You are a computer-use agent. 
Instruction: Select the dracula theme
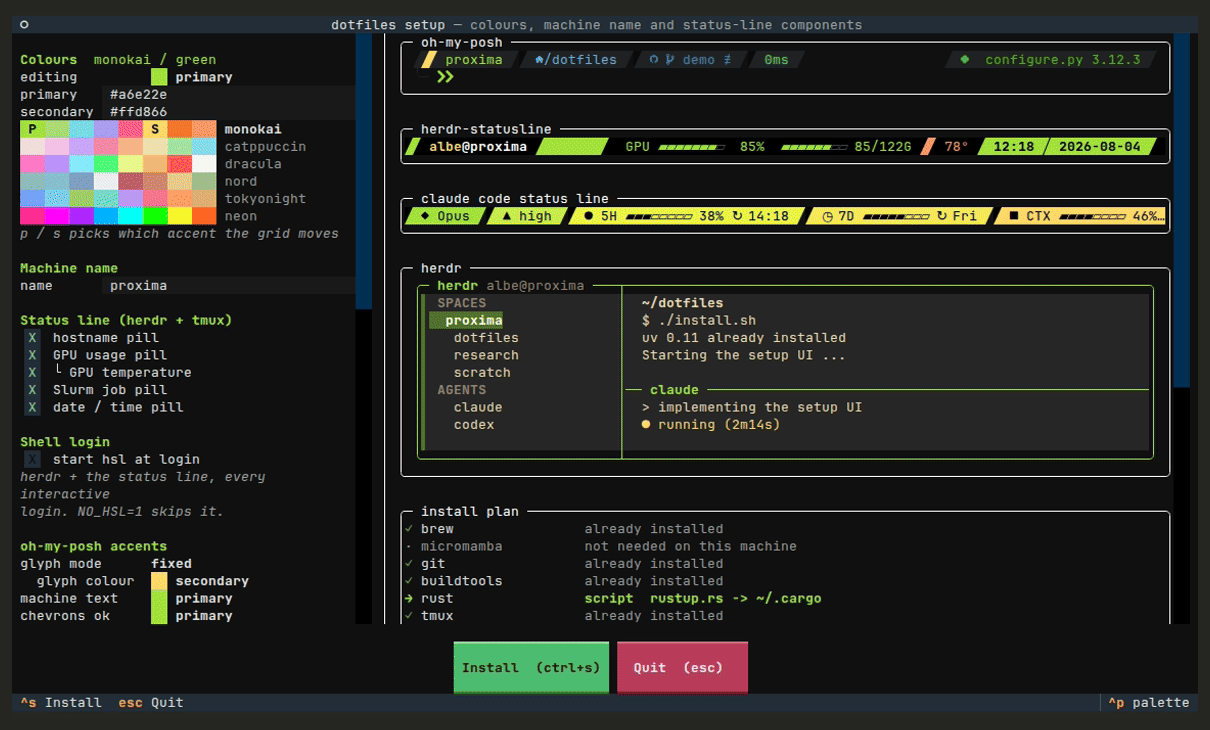point(253,164)
